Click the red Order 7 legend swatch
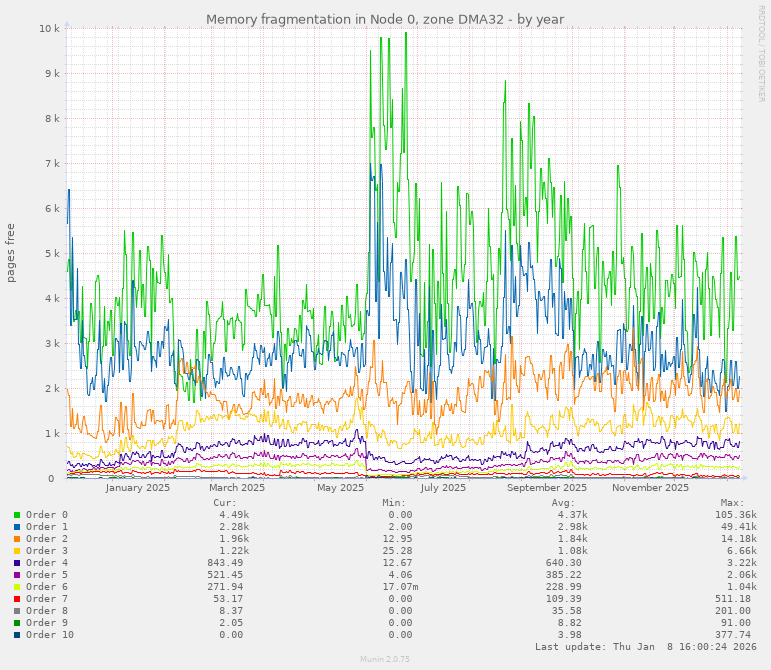This screenshot has height=670, width=771. (x=17, y=599)
